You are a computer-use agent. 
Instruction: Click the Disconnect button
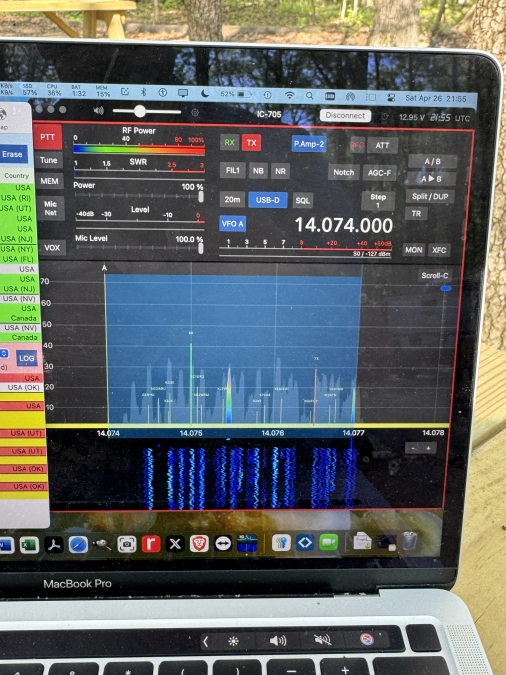pyautogui.click(x=345, y=115)
